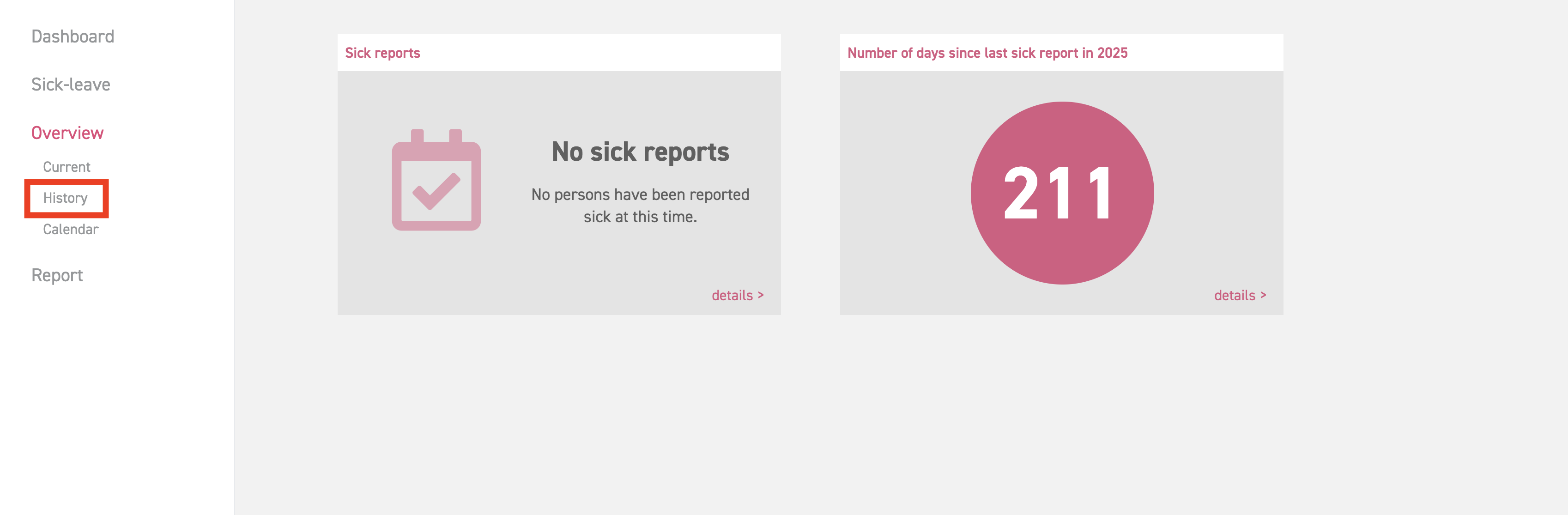
Task: Click the check mark inside calendar graphic
Action: [x=436, y=191]
